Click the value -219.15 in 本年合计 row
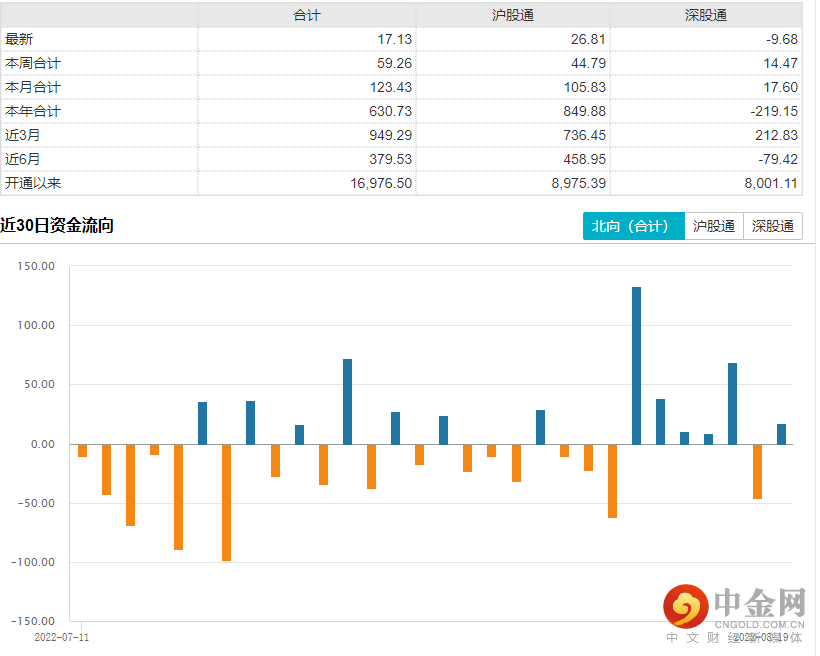The height and width of the screenshot is (656, 820). (x=775, y=111)
